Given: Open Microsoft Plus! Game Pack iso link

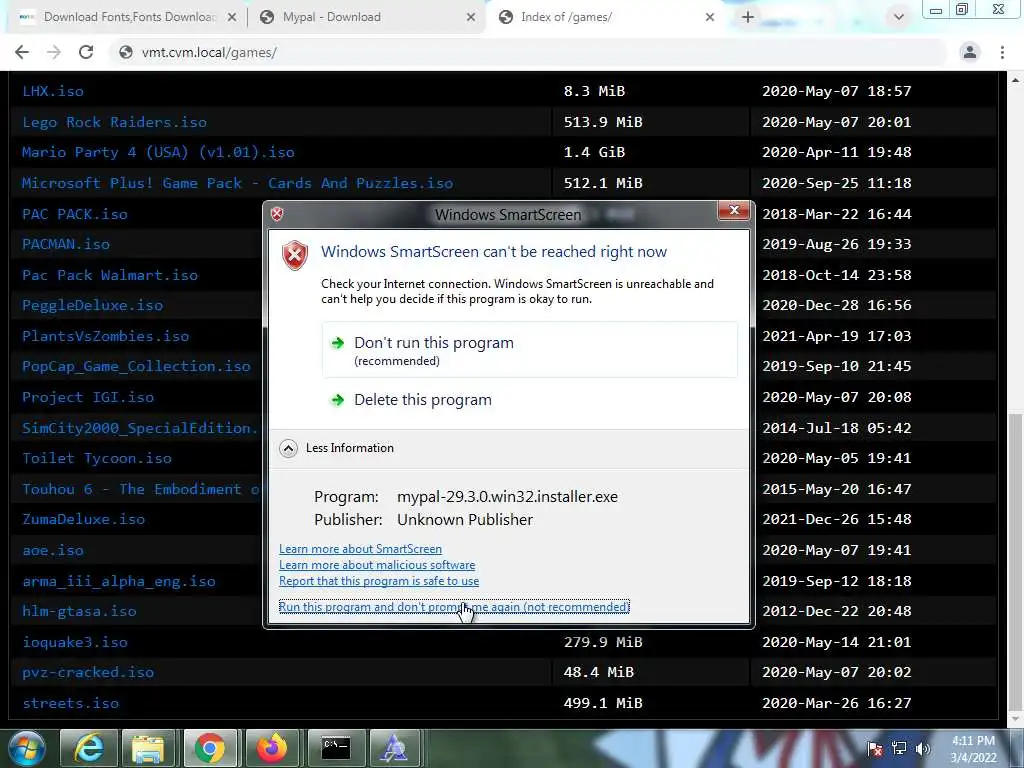Looking at the screenshot, I should 237,183.
